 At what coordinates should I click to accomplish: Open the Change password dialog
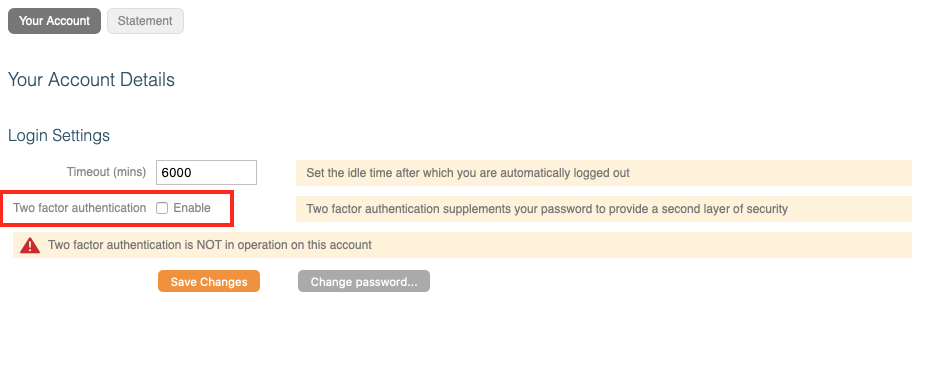[x=364, y=282]
